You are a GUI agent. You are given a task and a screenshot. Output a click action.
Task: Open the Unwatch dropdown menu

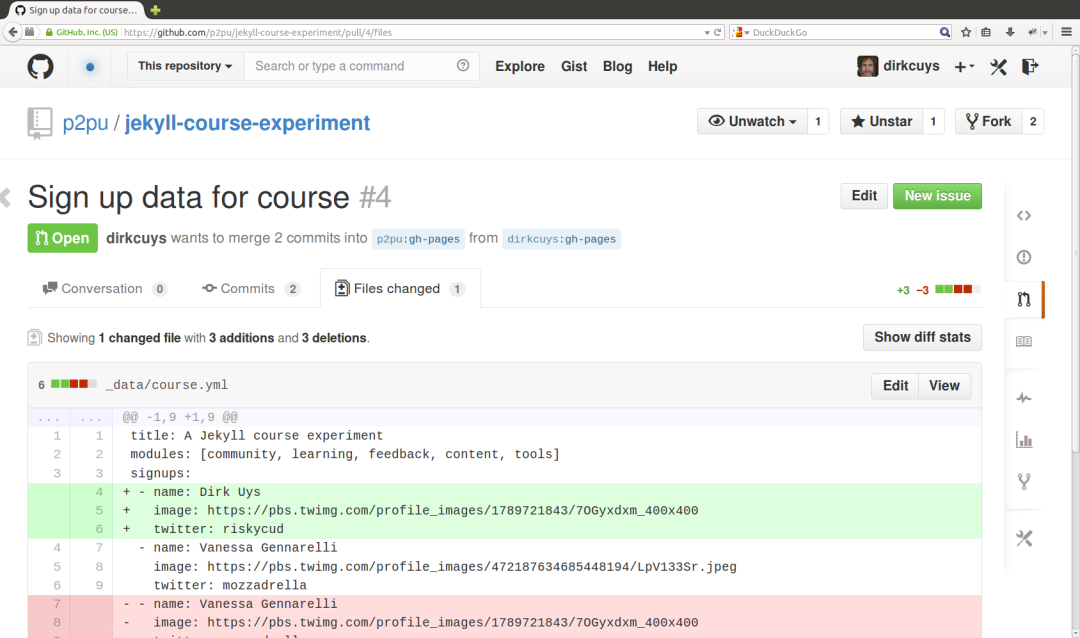[753, 122]
